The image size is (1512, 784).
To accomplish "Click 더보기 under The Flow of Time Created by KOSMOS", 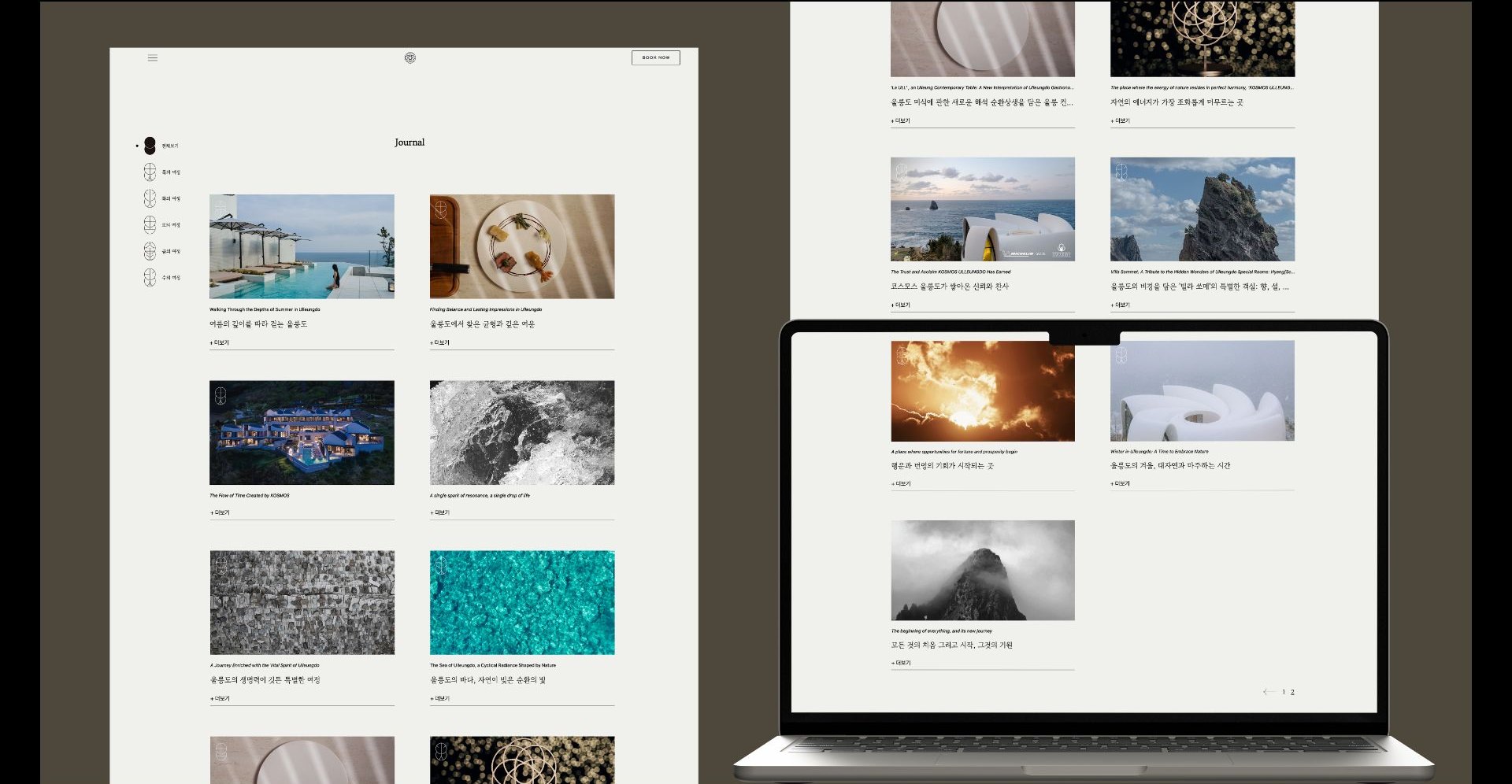I will (x=220, y=512).
